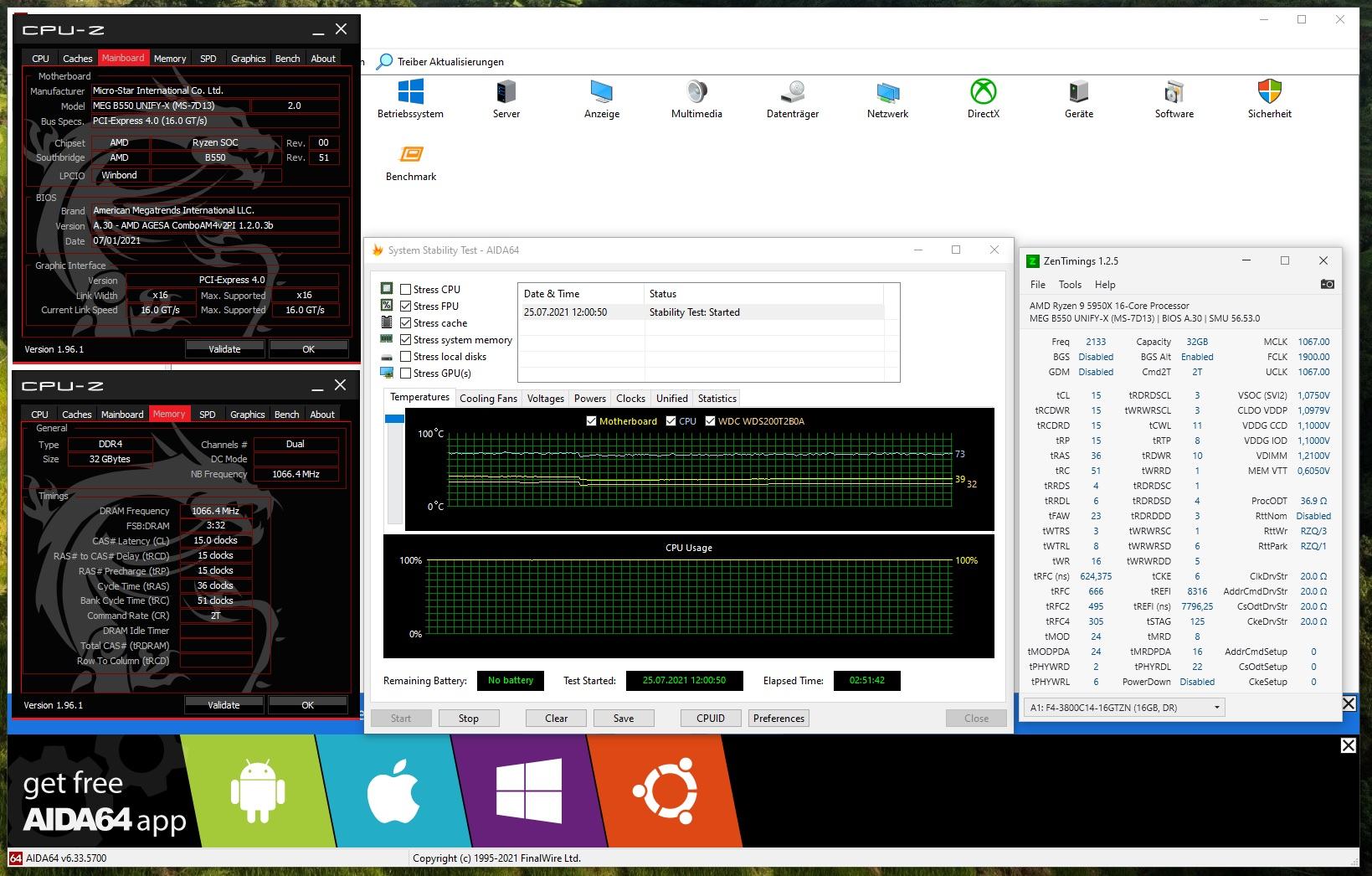Click the CPU chip icon beside Stress CPU
The width and height of the screenshot is (1372, 876).
click(387, 289)
